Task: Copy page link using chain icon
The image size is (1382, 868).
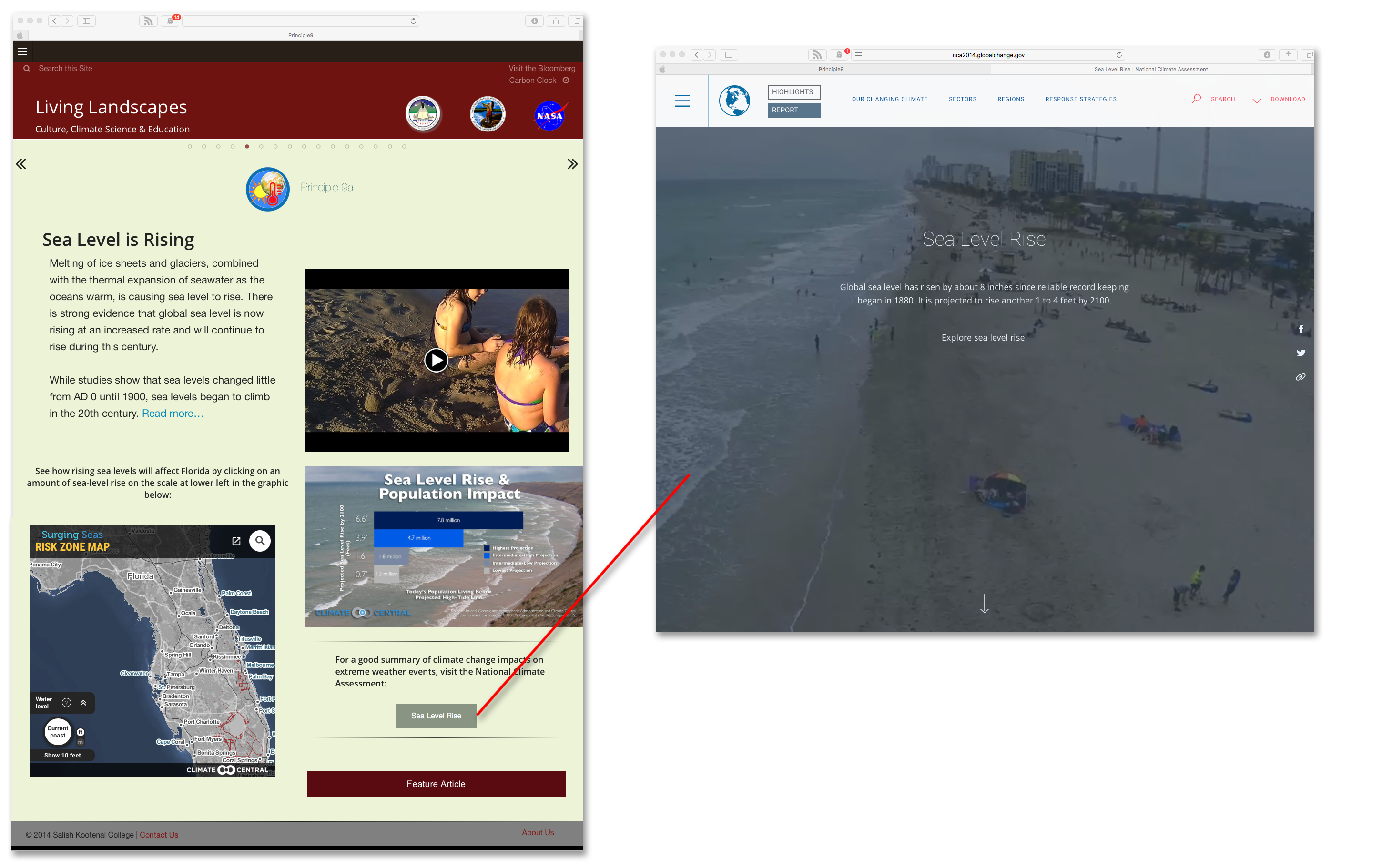Action: (x=1301, y=377)
